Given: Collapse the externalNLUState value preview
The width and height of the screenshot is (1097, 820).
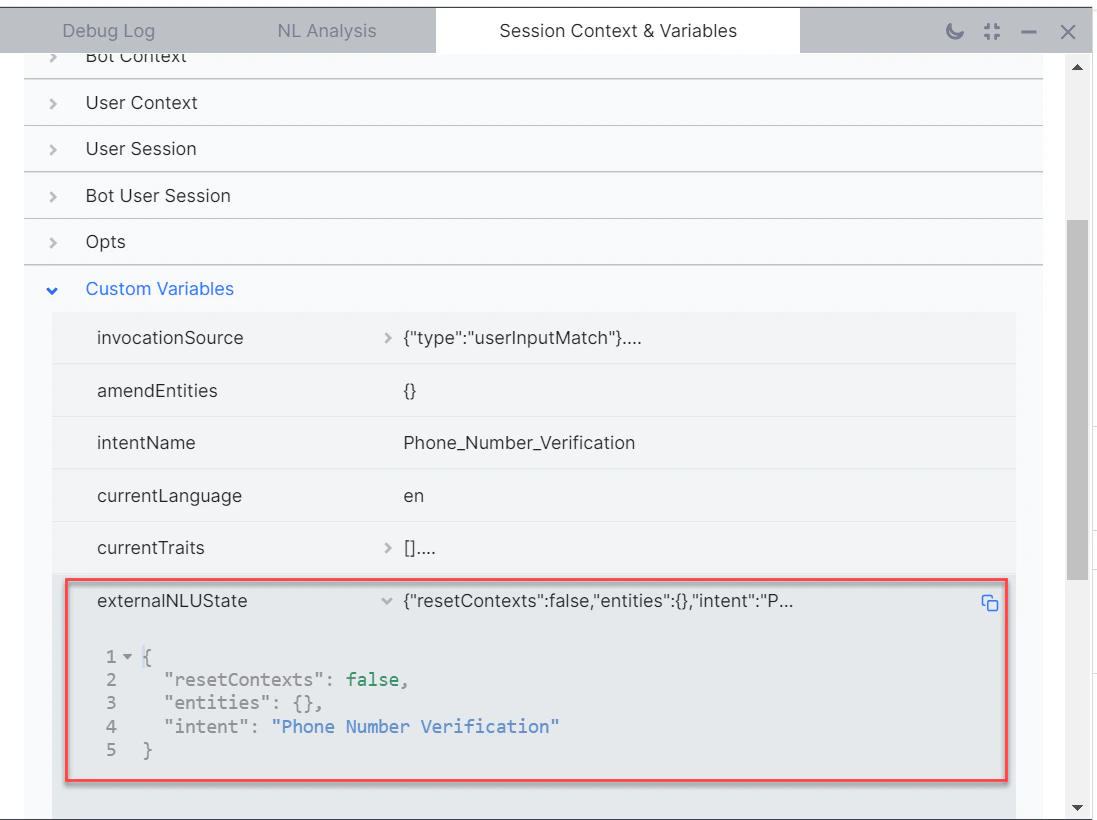Looking at the screenshot, I should (x=388, y=601).
